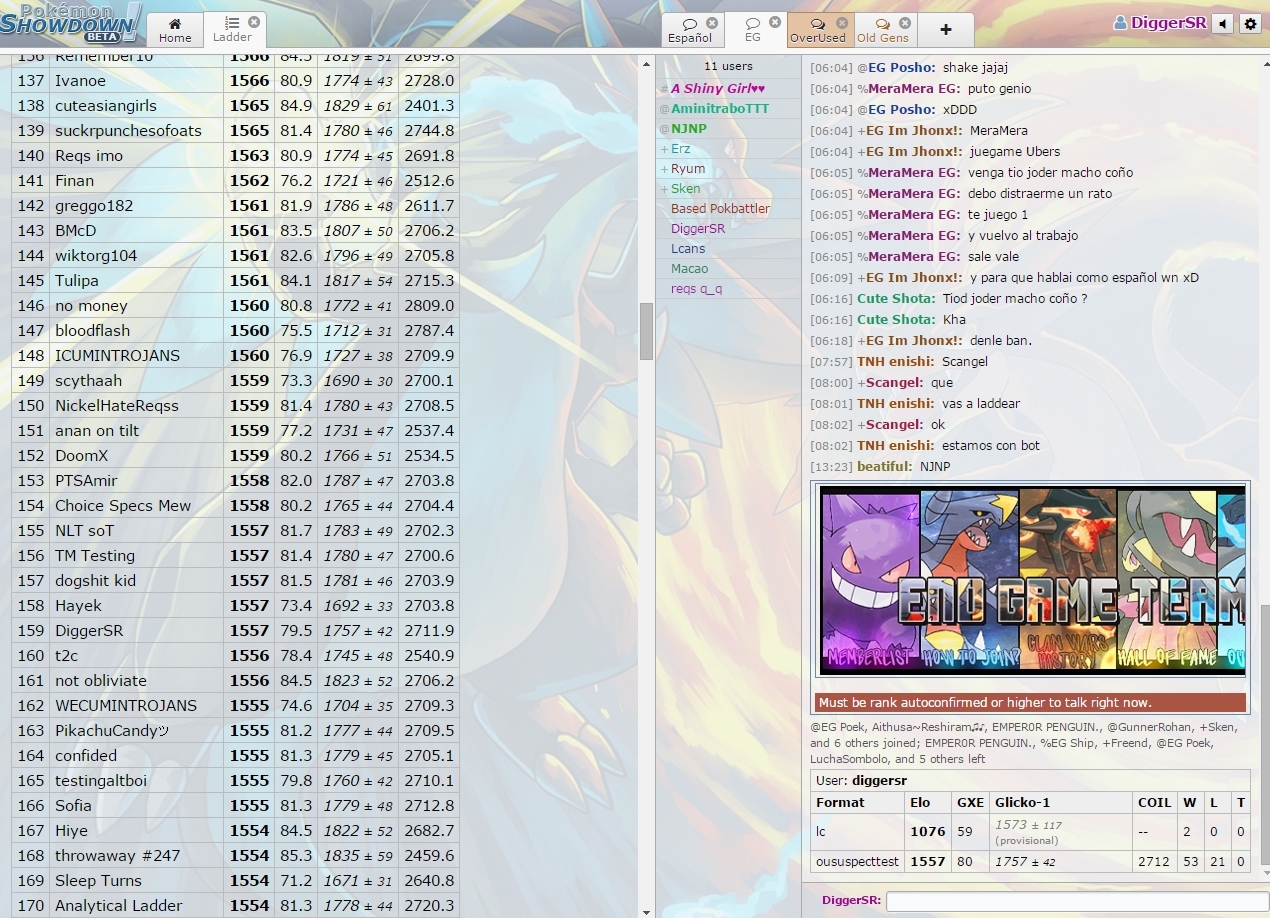Select ladder entry 'Ivanoe' at rank 137
This screenshot has width=1270, height=918.
click(x=235, y=80)
